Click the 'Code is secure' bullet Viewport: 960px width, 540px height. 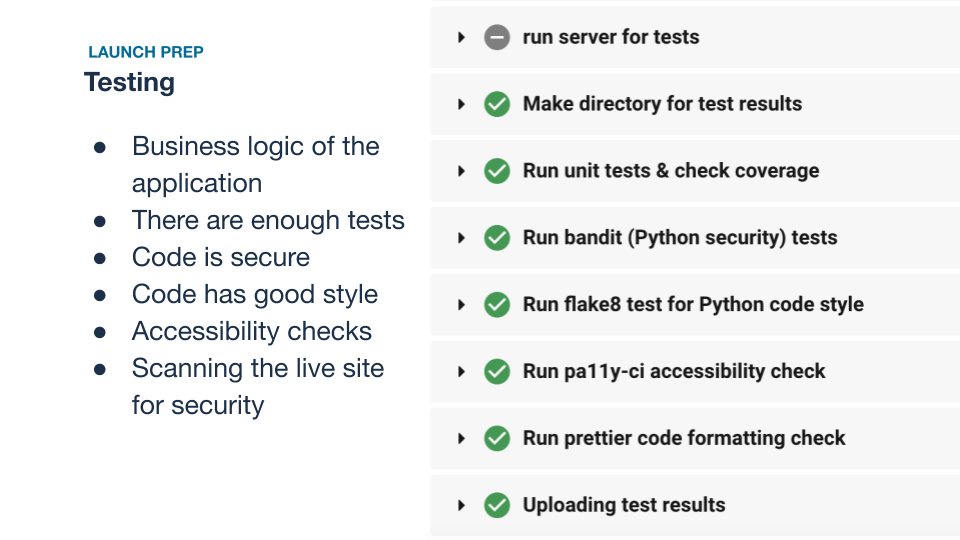(x=221, y=257)
